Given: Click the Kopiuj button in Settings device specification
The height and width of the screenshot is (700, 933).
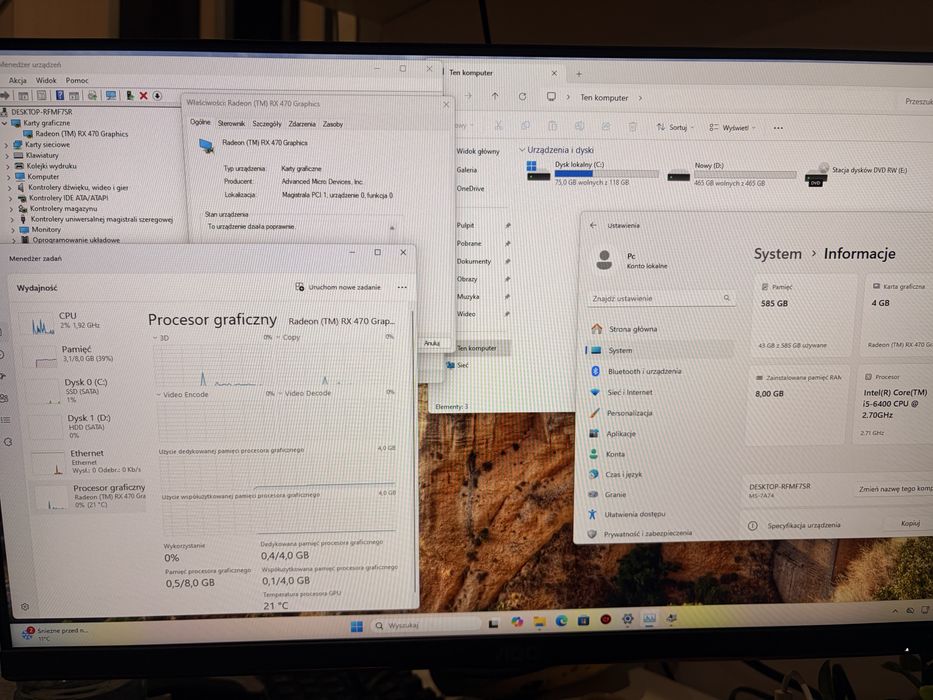Looking at the screenshot, I should [910, 523].
